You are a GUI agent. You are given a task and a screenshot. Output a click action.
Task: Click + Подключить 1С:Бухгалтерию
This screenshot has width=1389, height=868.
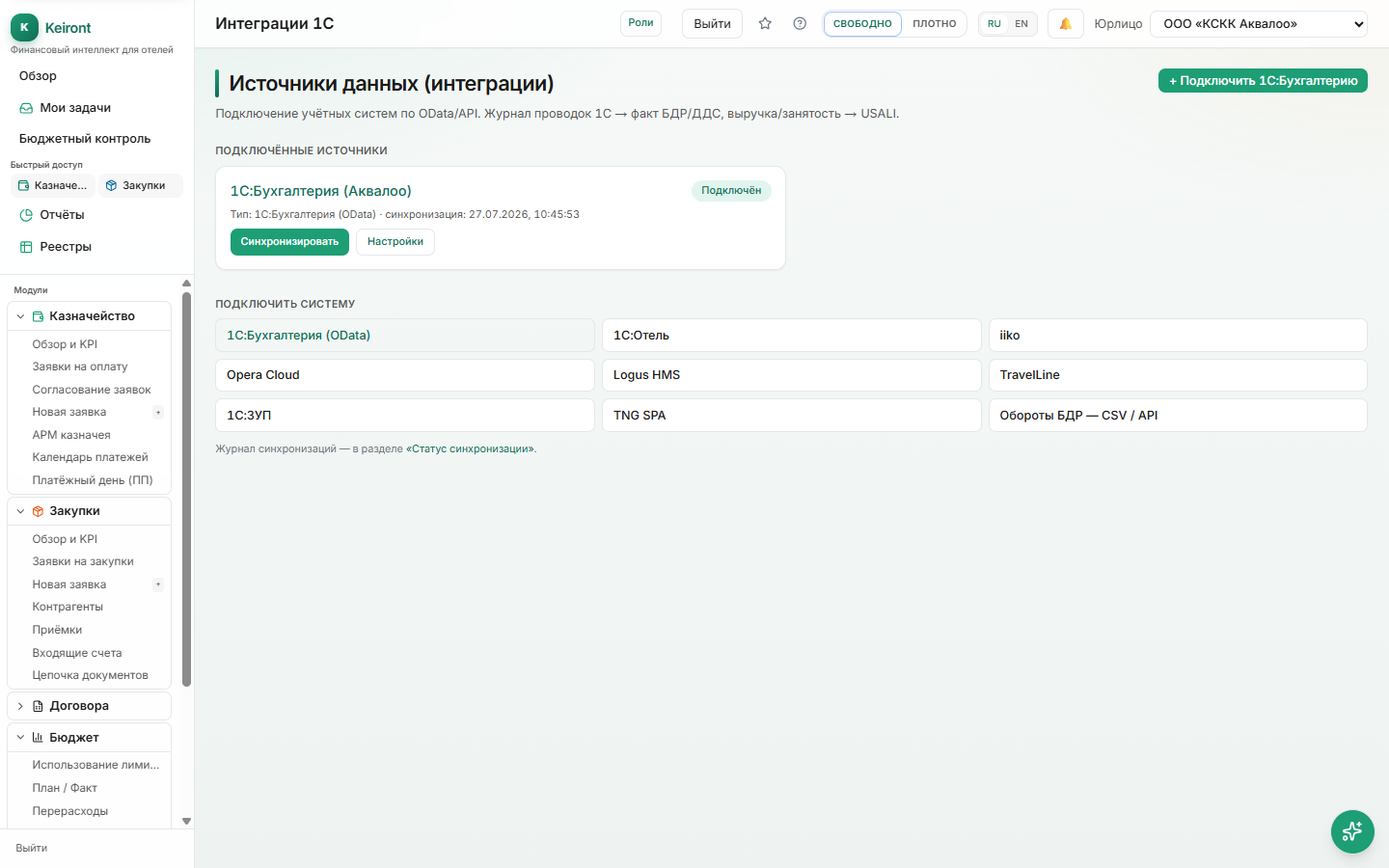[1263, 81]
